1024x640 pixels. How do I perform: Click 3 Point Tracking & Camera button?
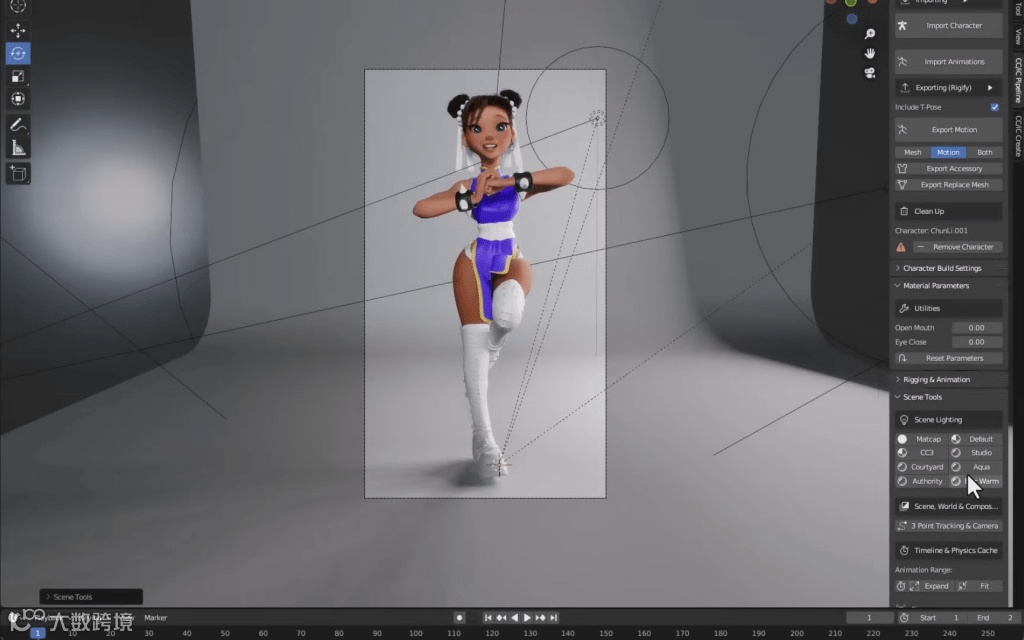pos(948,526)
